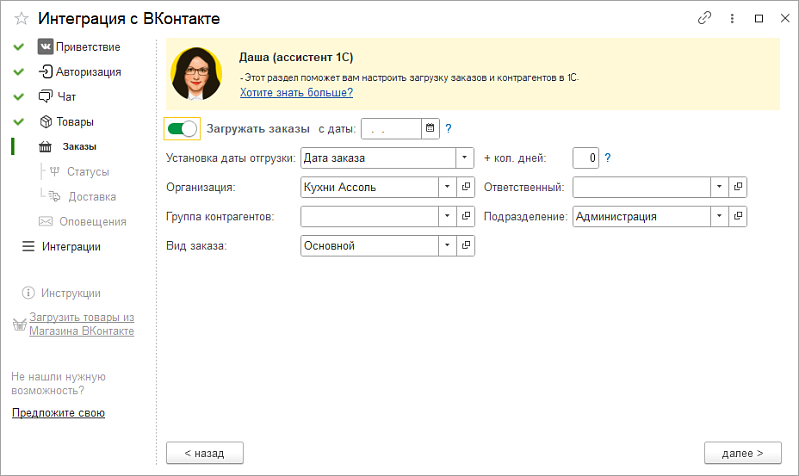
Task: Add window to favorites with star icon
Action: (x=21, y=19)
